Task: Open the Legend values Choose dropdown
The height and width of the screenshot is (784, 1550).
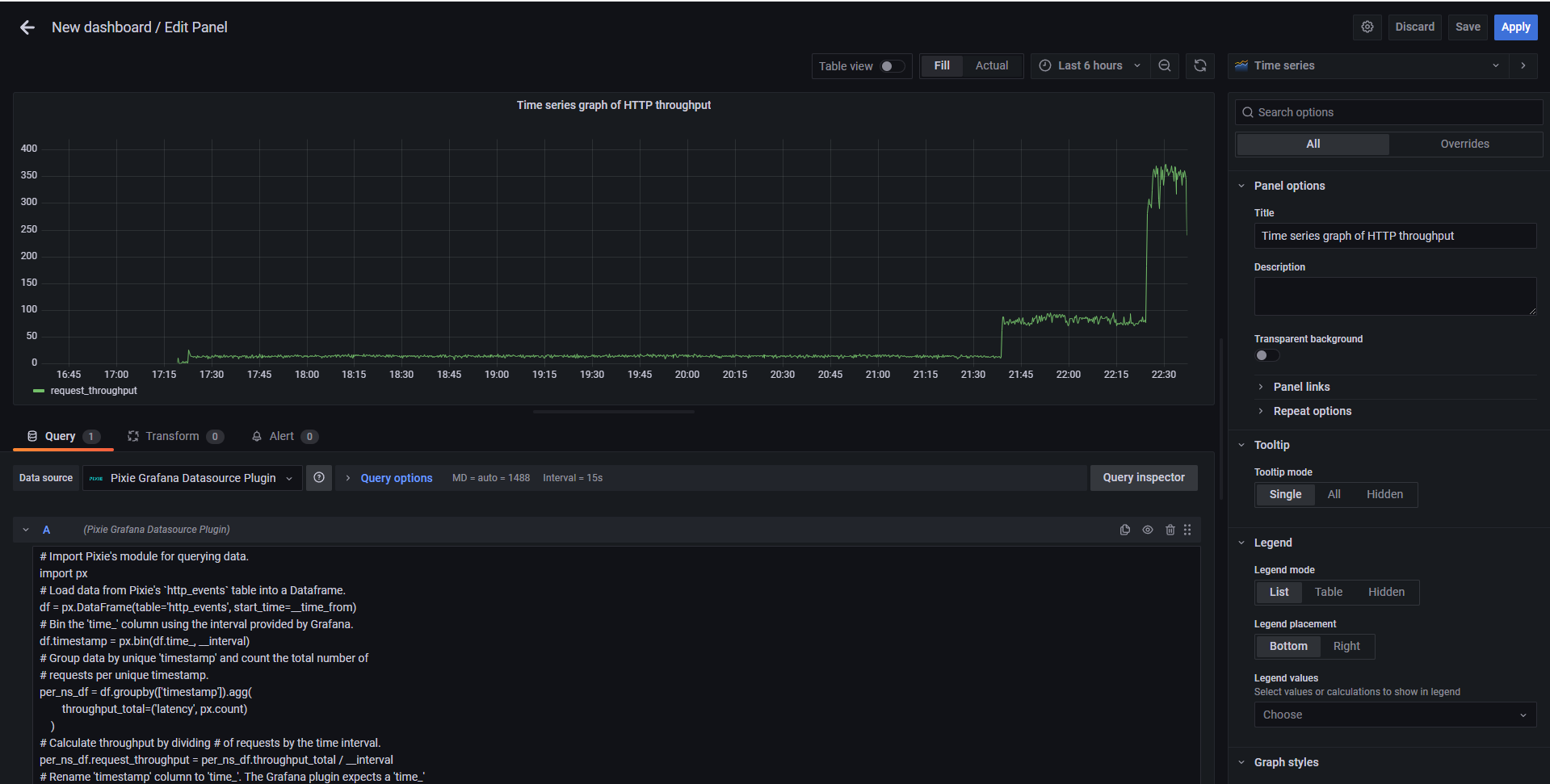Action: coord(1395,715)
